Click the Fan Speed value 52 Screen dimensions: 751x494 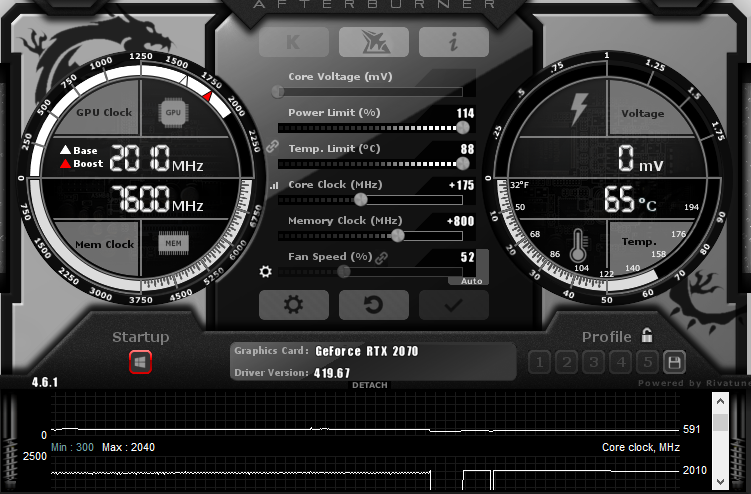[467, 257]
